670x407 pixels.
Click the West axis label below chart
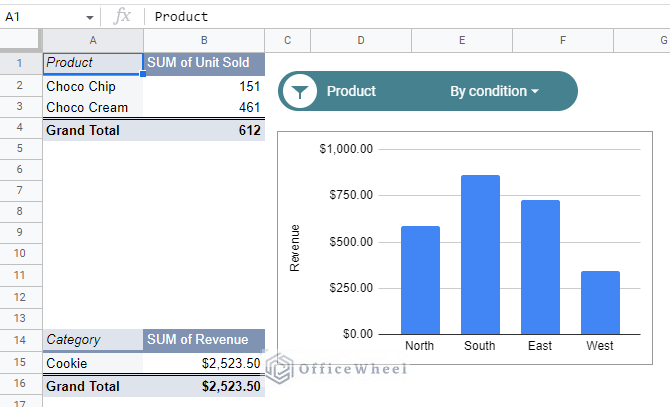(599, 346)
